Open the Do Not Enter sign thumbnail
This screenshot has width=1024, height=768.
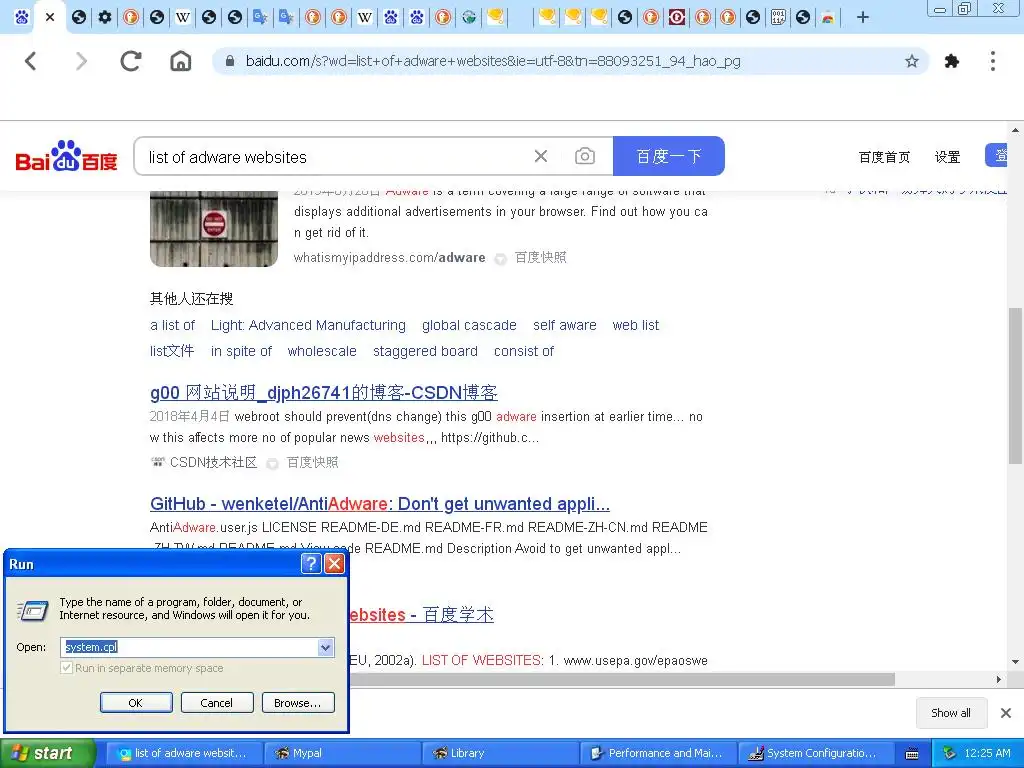coord(214,228)
